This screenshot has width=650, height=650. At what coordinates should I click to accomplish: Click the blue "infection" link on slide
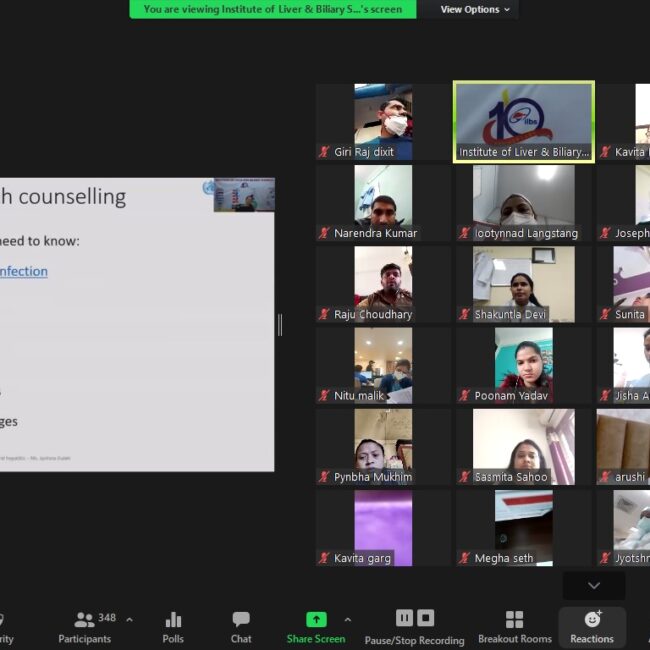pos(24,271)
